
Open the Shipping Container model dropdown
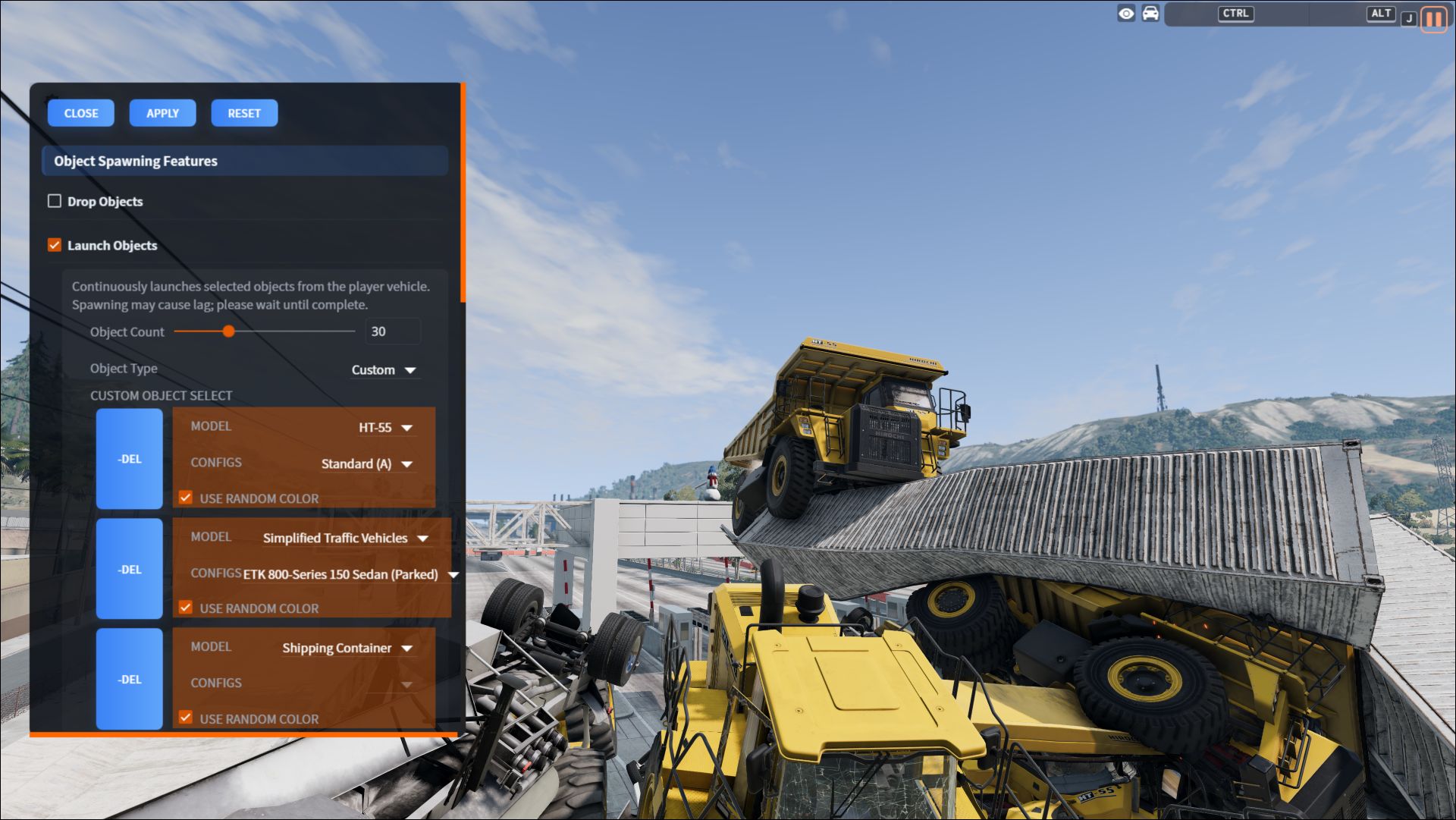348,649
